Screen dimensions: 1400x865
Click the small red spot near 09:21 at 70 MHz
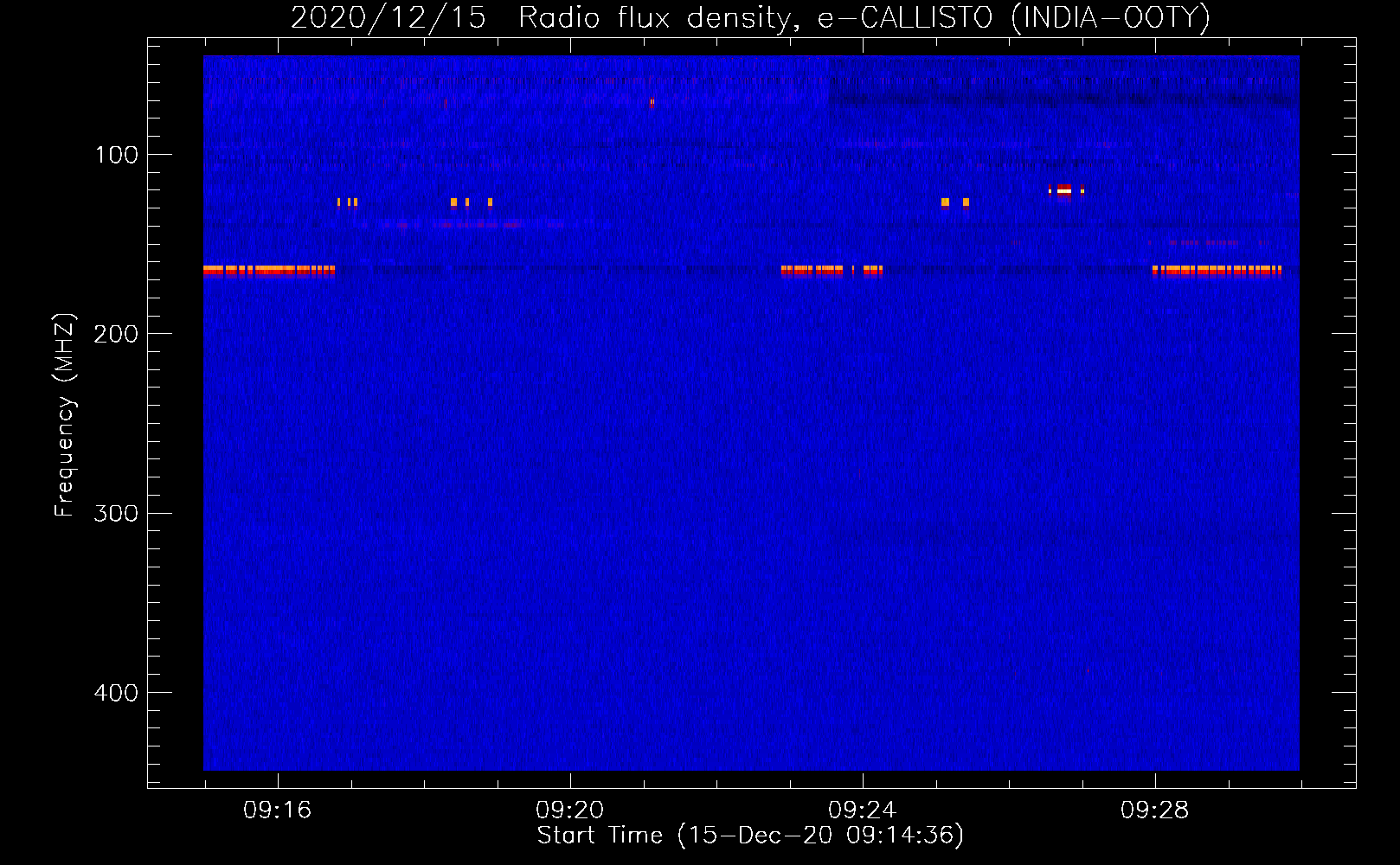click(x=652, y=103)
